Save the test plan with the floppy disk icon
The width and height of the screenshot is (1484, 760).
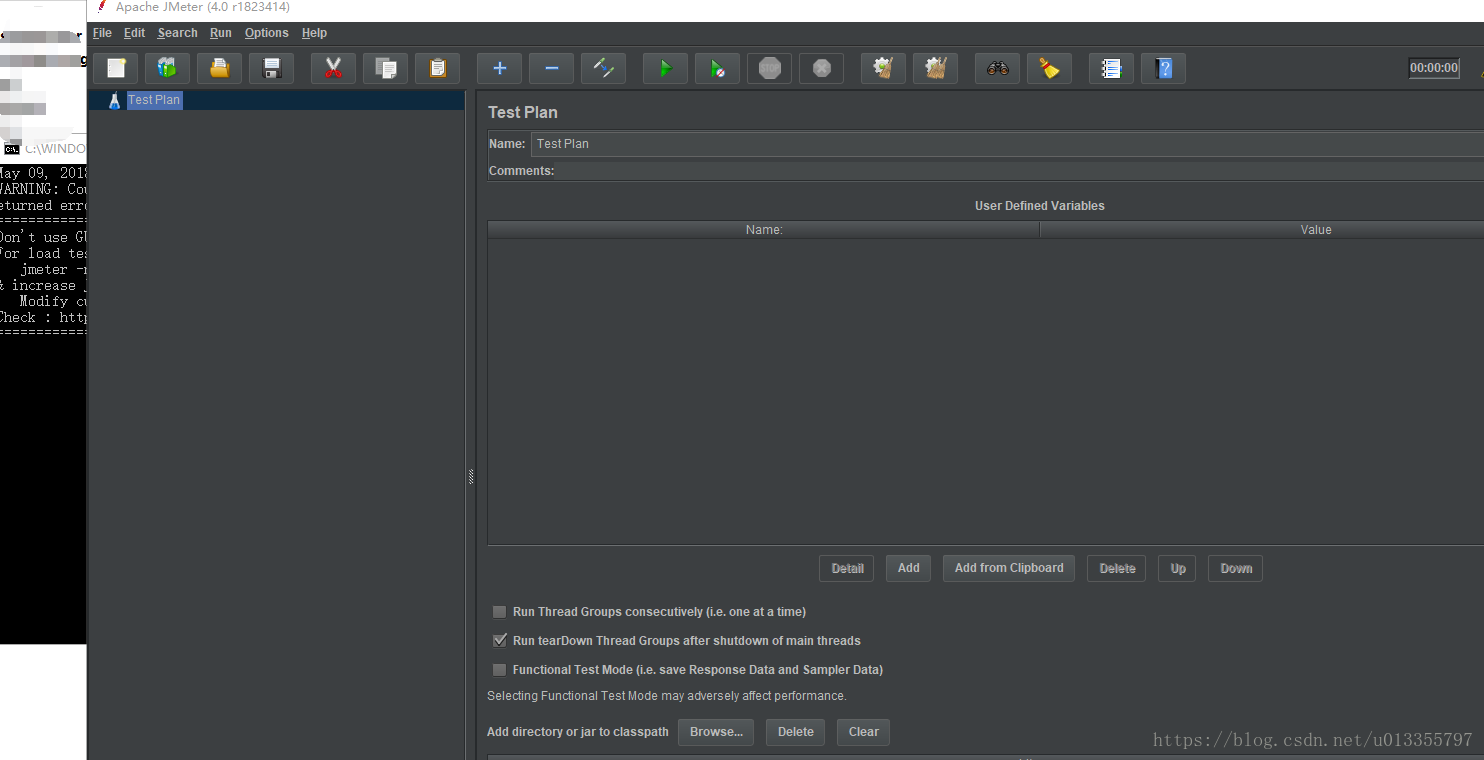[271, 68]
